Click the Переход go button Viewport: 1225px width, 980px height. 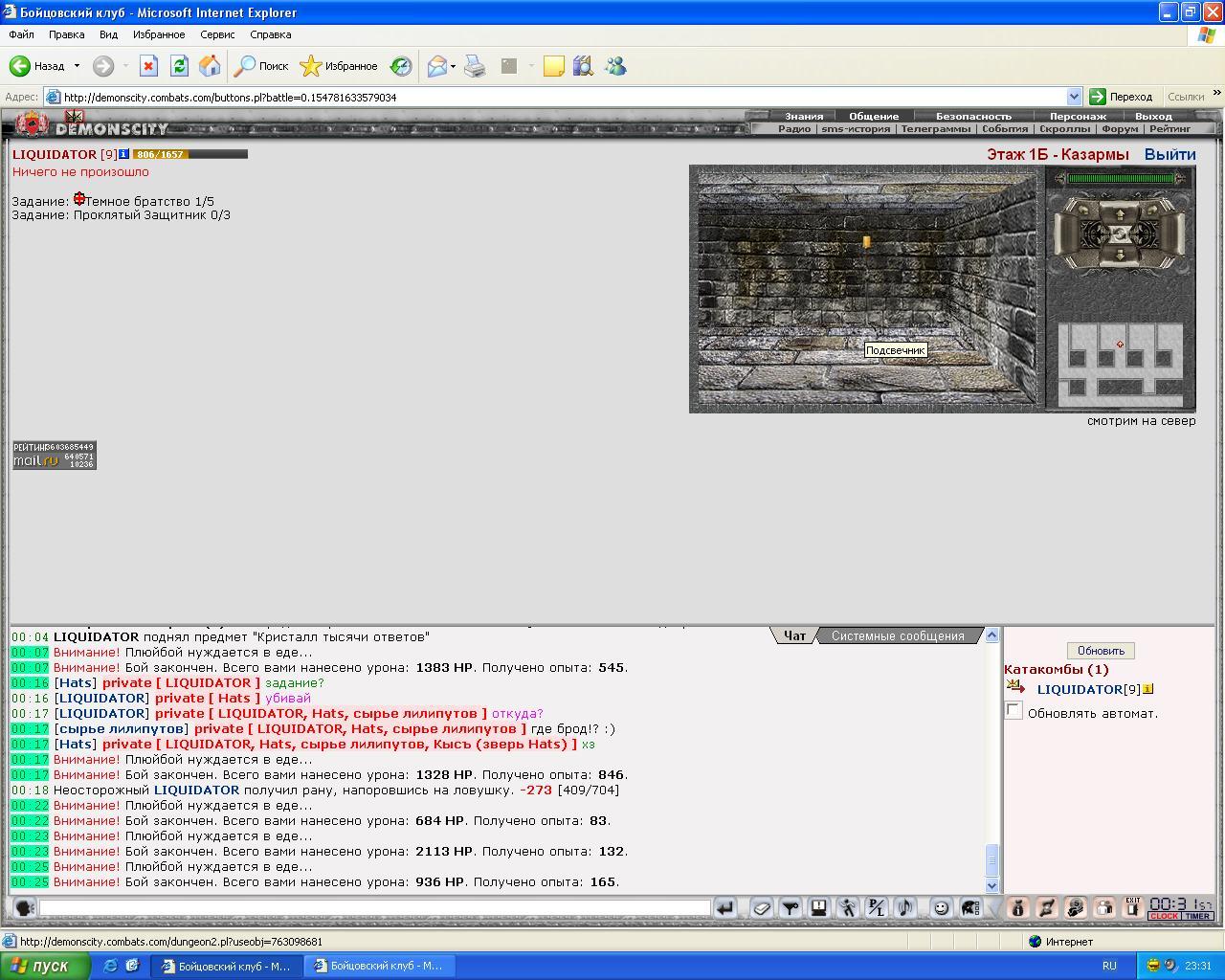click(x=1122, y=97)
